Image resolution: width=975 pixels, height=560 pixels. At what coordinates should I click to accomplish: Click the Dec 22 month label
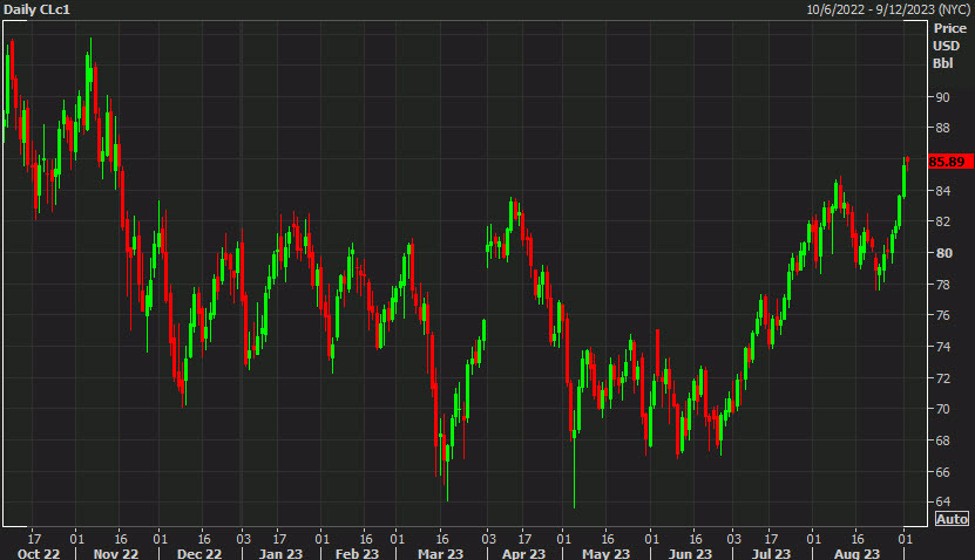coord(200,553)
